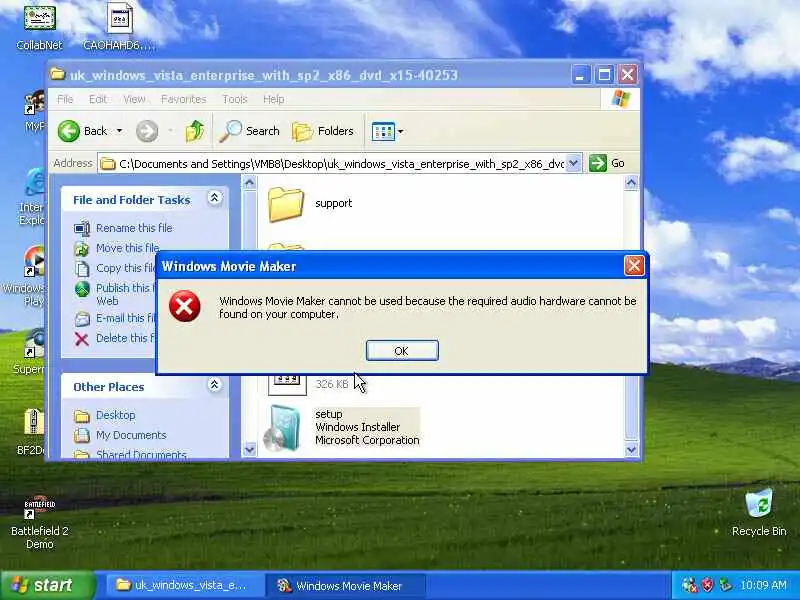
Task: Click the Move this file link
Action: 128,248
